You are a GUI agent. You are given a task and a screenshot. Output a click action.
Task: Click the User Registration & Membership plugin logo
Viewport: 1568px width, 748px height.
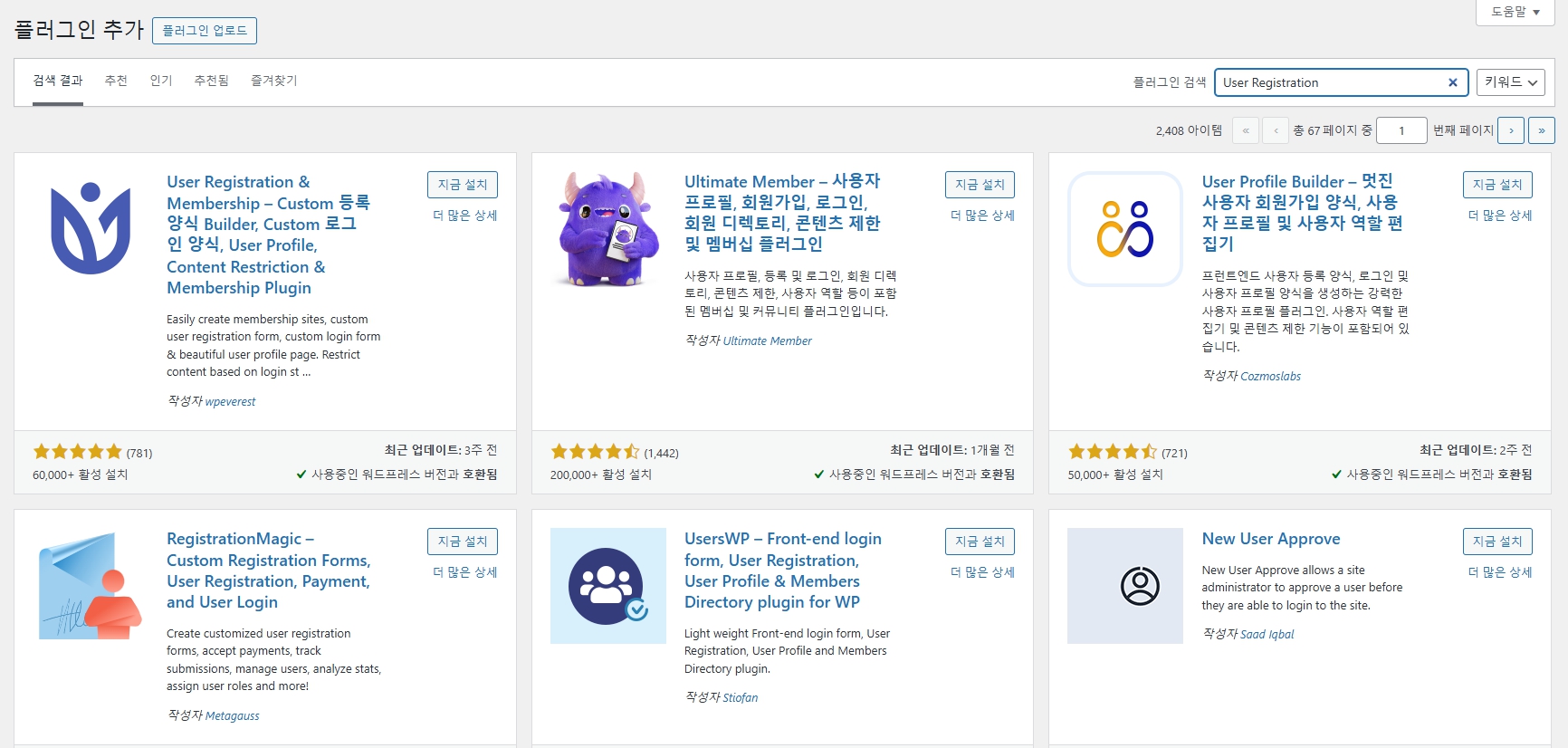coord(91,229)
